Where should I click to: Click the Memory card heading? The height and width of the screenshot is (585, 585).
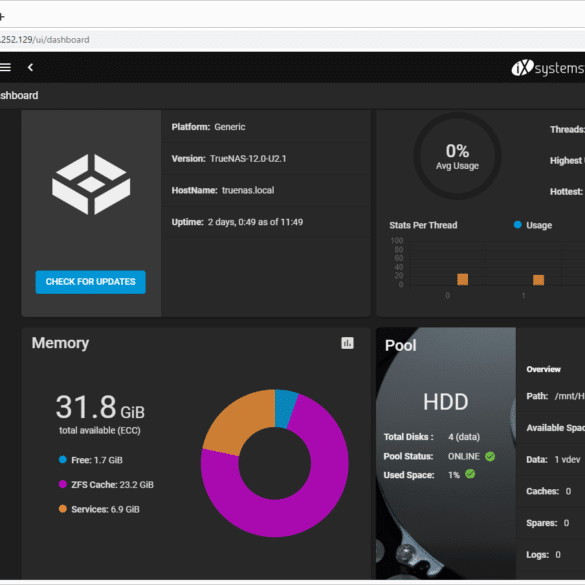[60, 343]
